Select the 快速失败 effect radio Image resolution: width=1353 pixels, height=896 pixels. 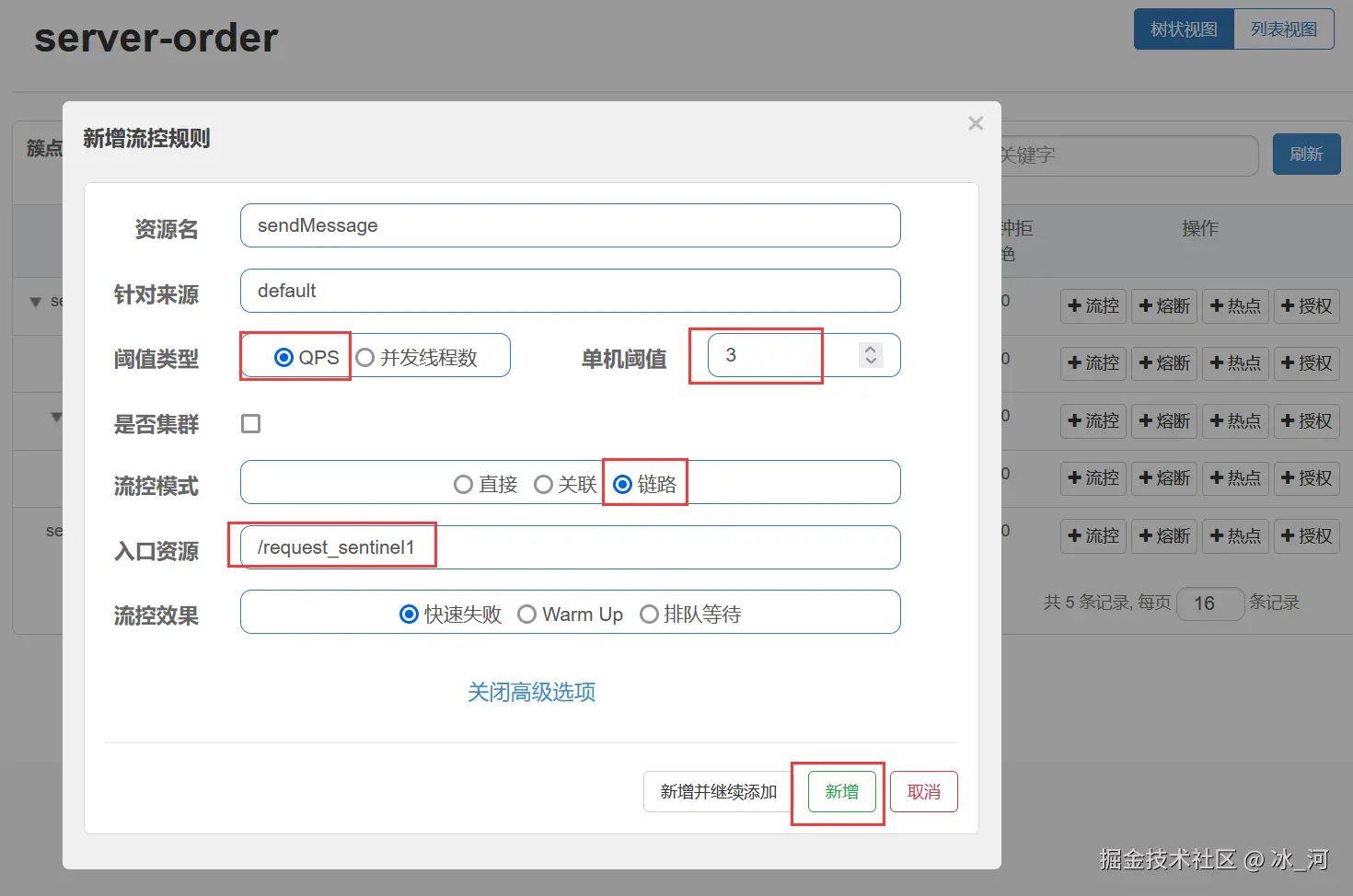click(409, 614)
